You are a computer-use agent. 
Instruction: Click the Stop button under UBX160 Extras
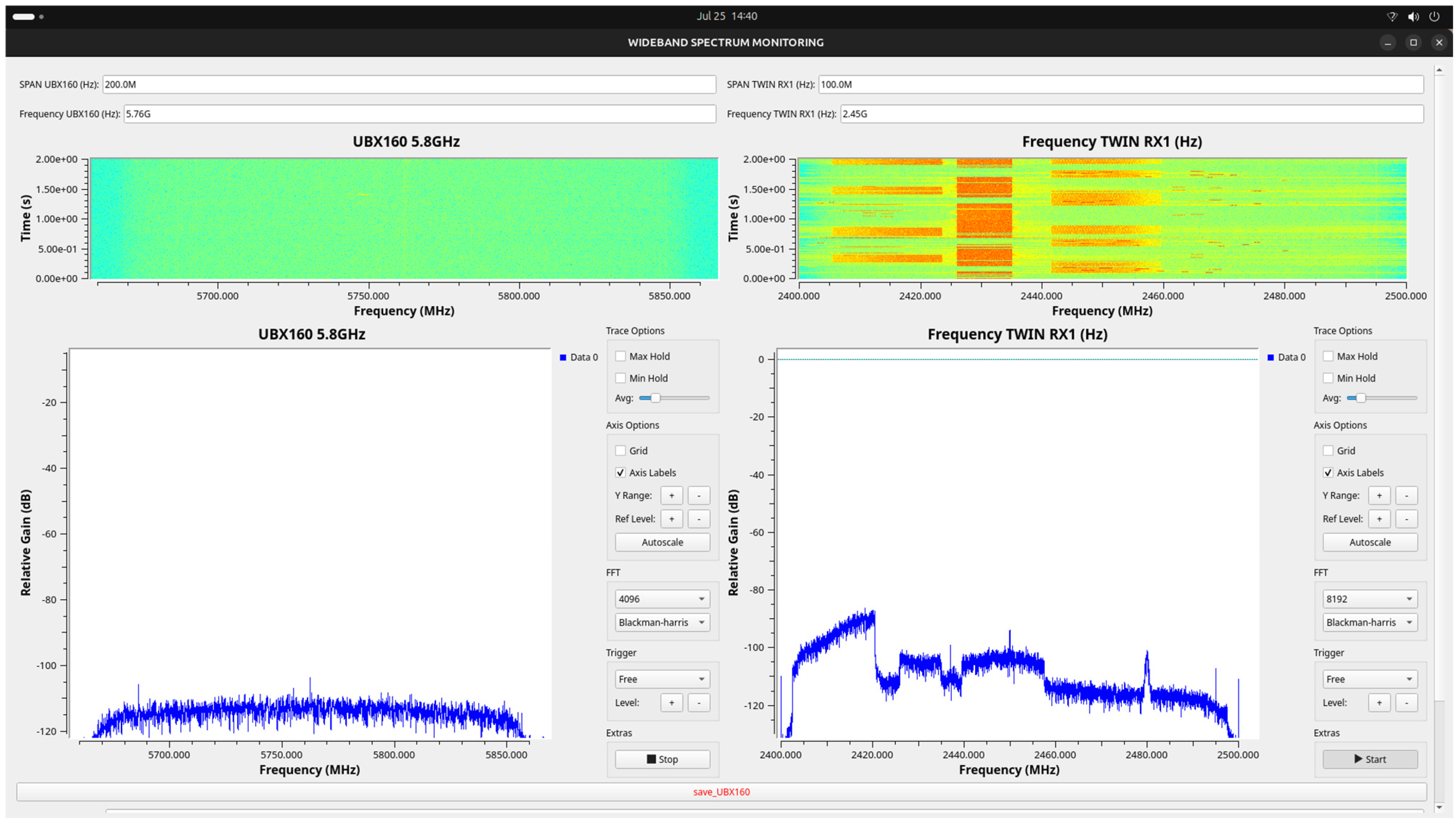tap(662, 759)
